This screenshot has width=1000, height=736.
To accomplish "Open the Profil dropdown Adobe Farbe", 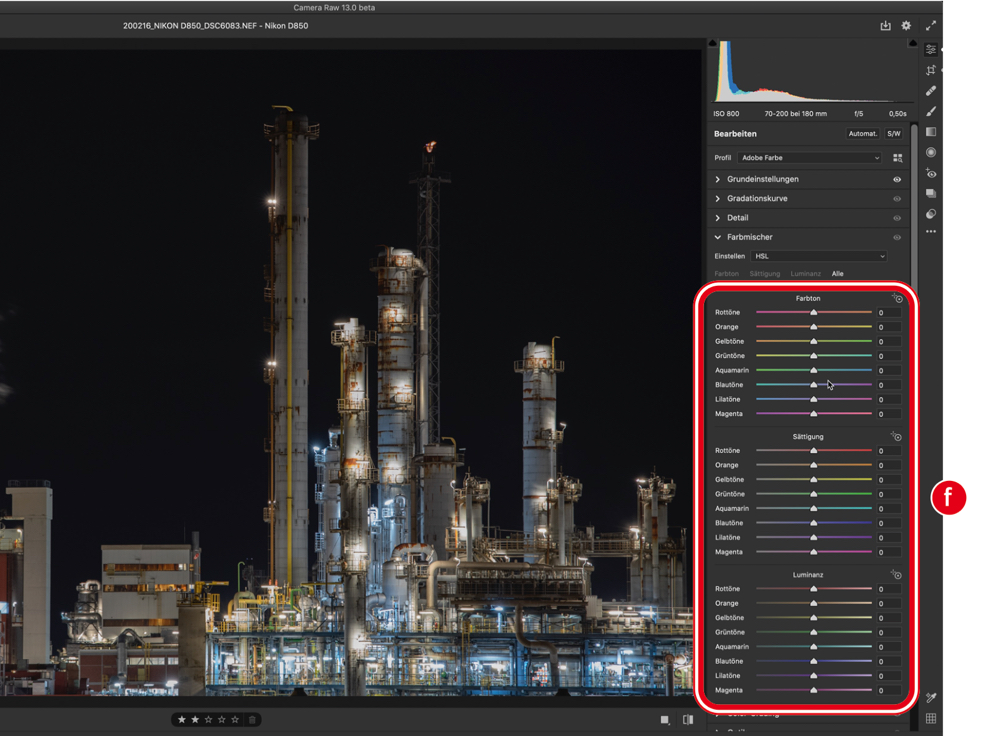I will pos(810,158).
